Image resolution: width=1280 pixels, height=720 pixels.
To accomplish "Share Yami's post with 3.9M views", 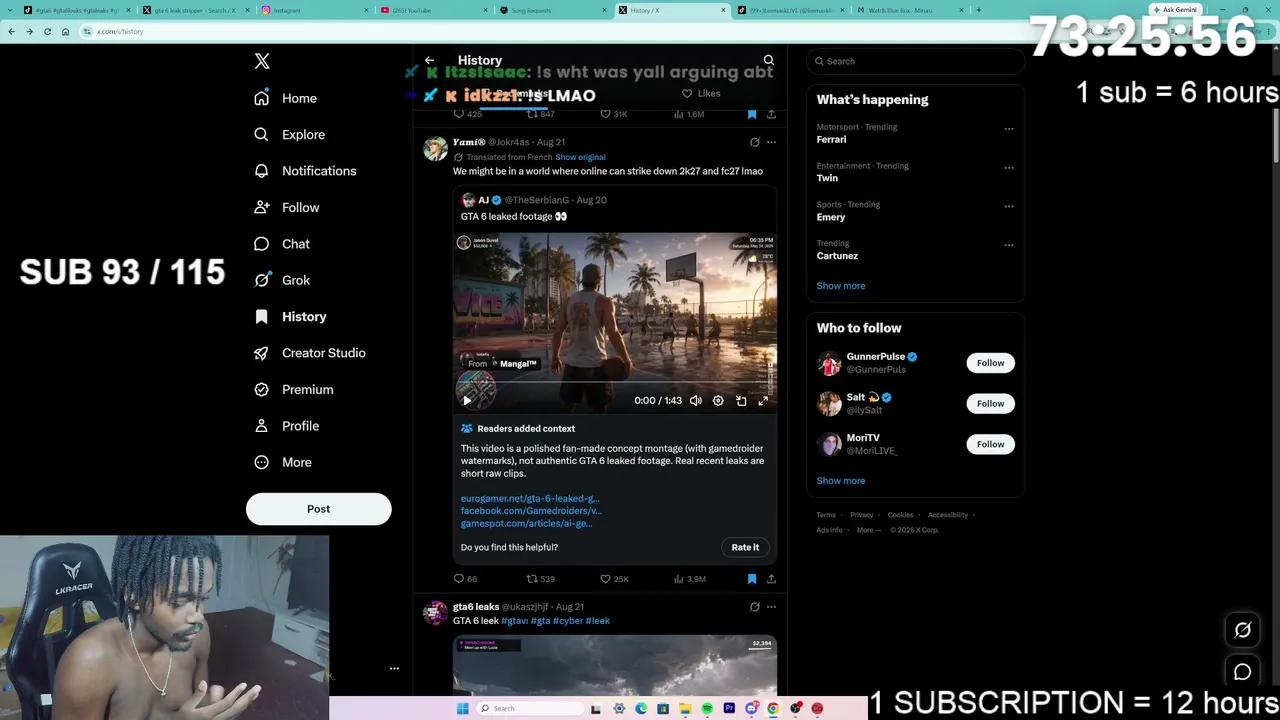I will 771,579.
